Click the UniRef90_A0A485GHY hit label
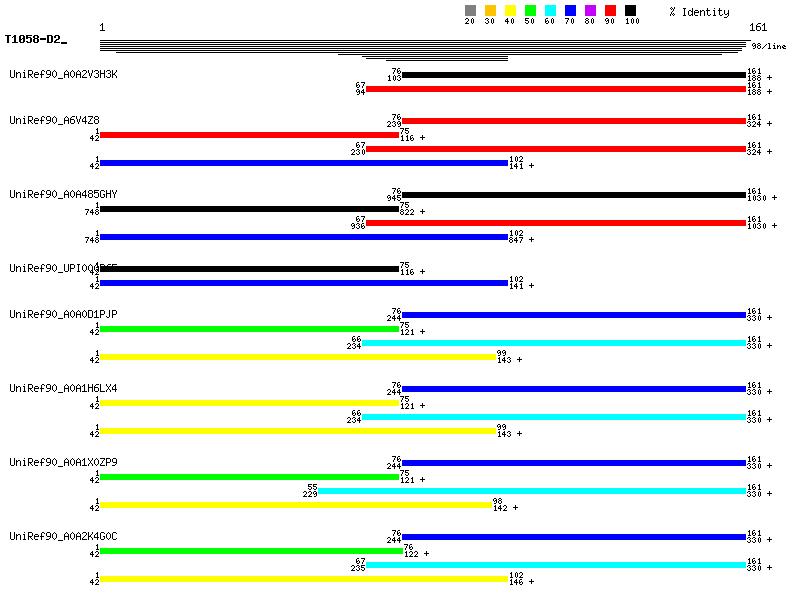Viewport: 800px width, 600px height. click(63, 194)
